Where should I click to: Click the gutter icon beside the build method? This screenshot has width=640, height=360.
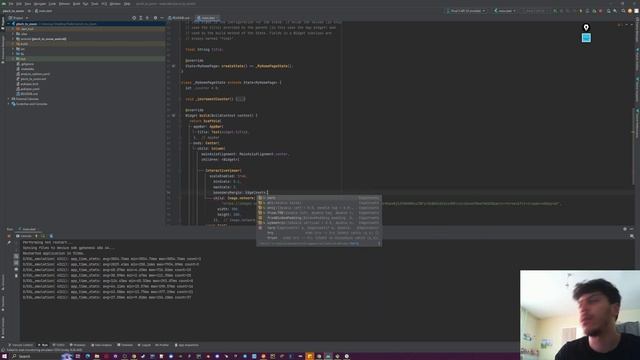click(173, 116)
